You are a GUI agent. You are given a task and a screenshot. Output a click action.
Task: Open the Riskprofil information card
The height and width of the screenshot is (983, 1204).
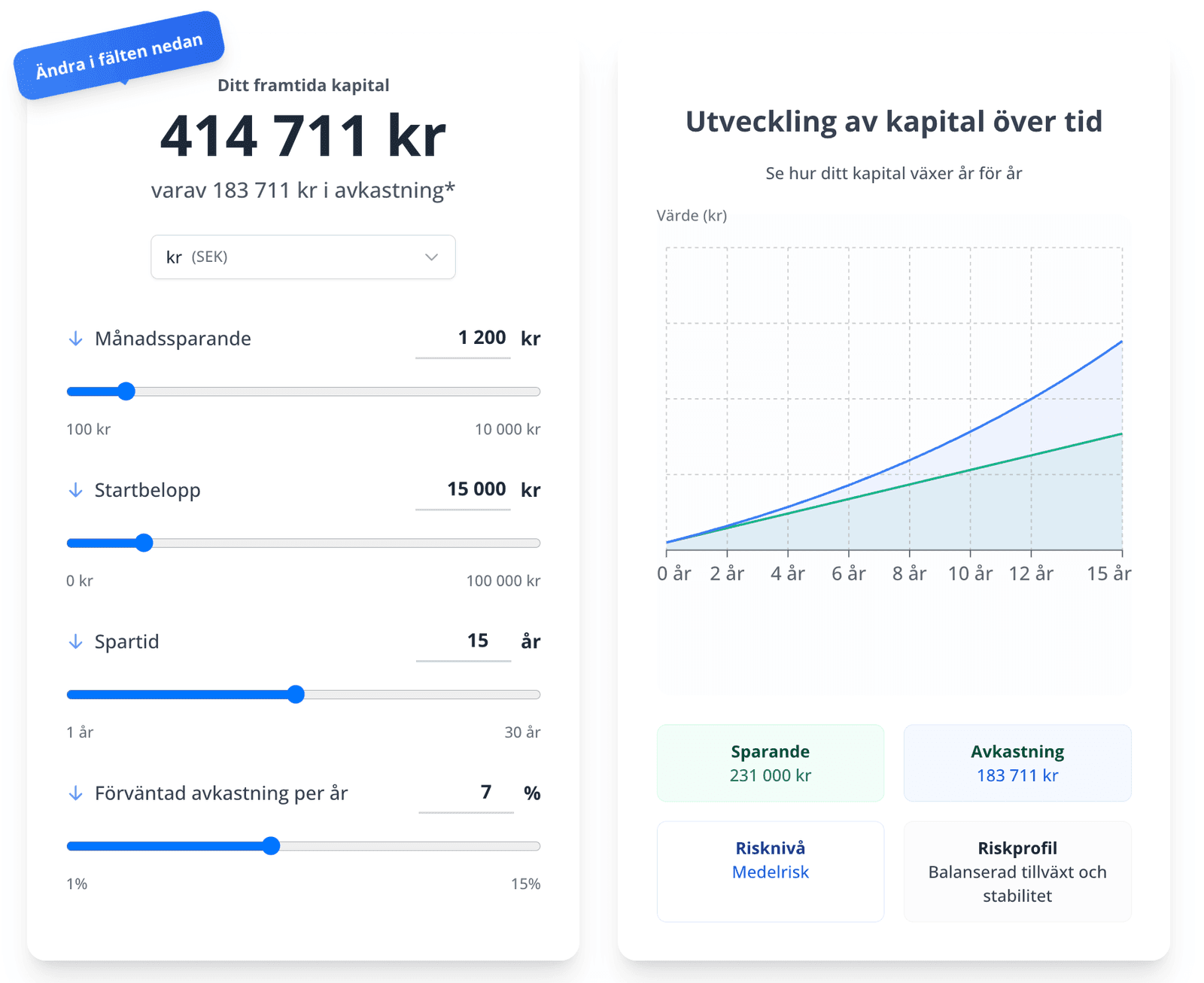pos(1017,872)
